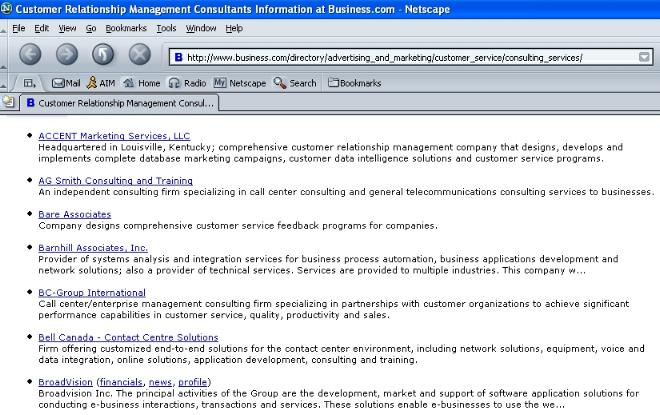Click the Stop loading button
Screen dimensions: 660x415
[140, 54]
